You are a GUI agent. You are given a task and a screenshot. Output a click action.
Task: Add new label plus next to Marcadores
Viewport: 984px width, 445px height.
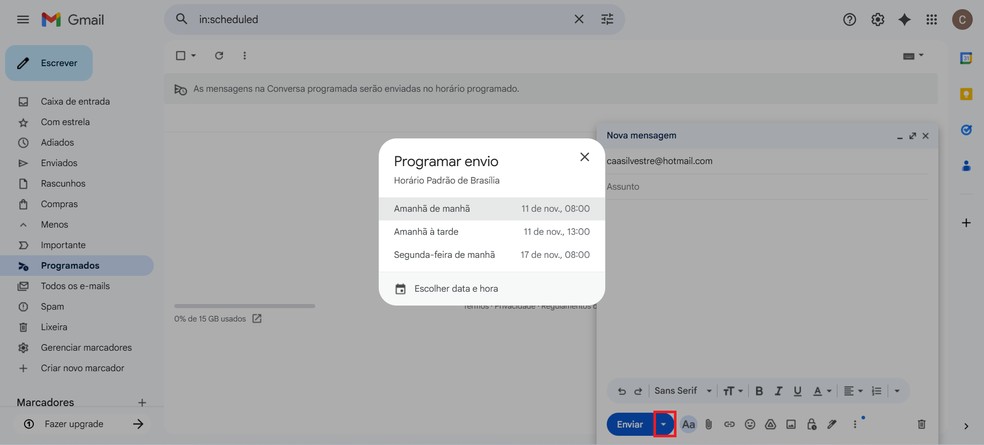click(142, 402)
